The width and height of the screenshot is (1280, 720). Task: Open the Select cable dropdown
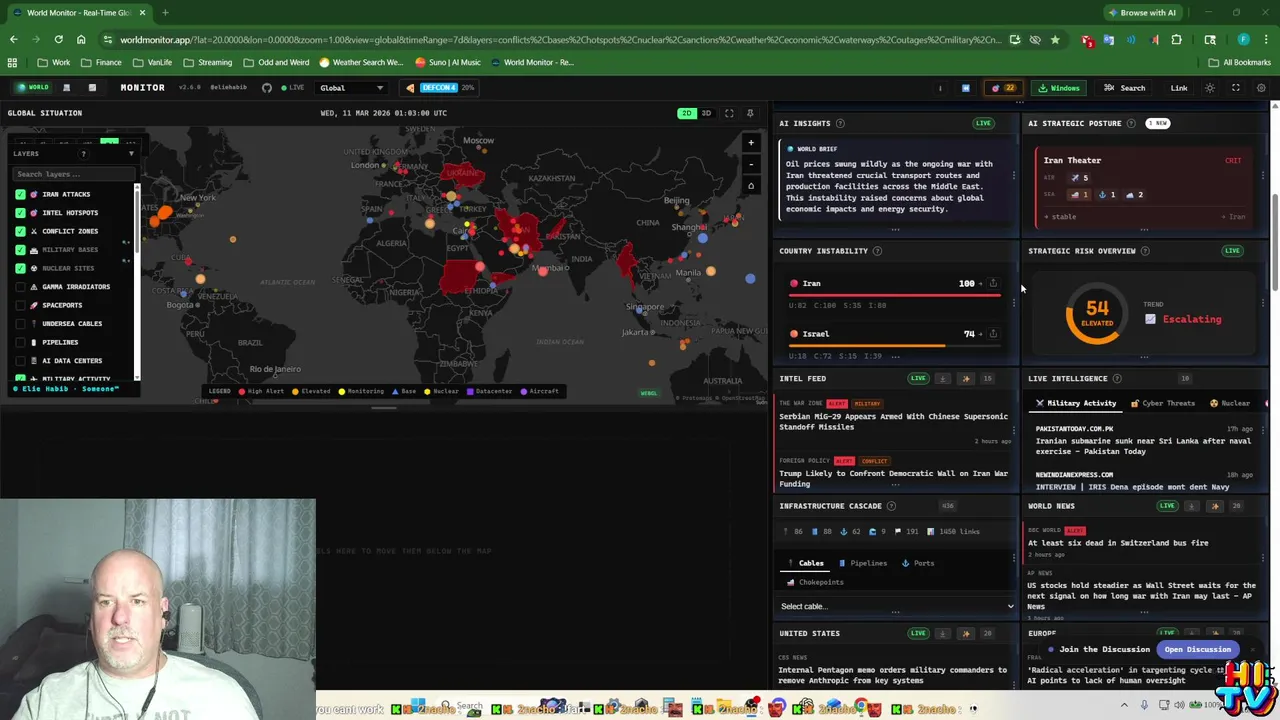896,606
